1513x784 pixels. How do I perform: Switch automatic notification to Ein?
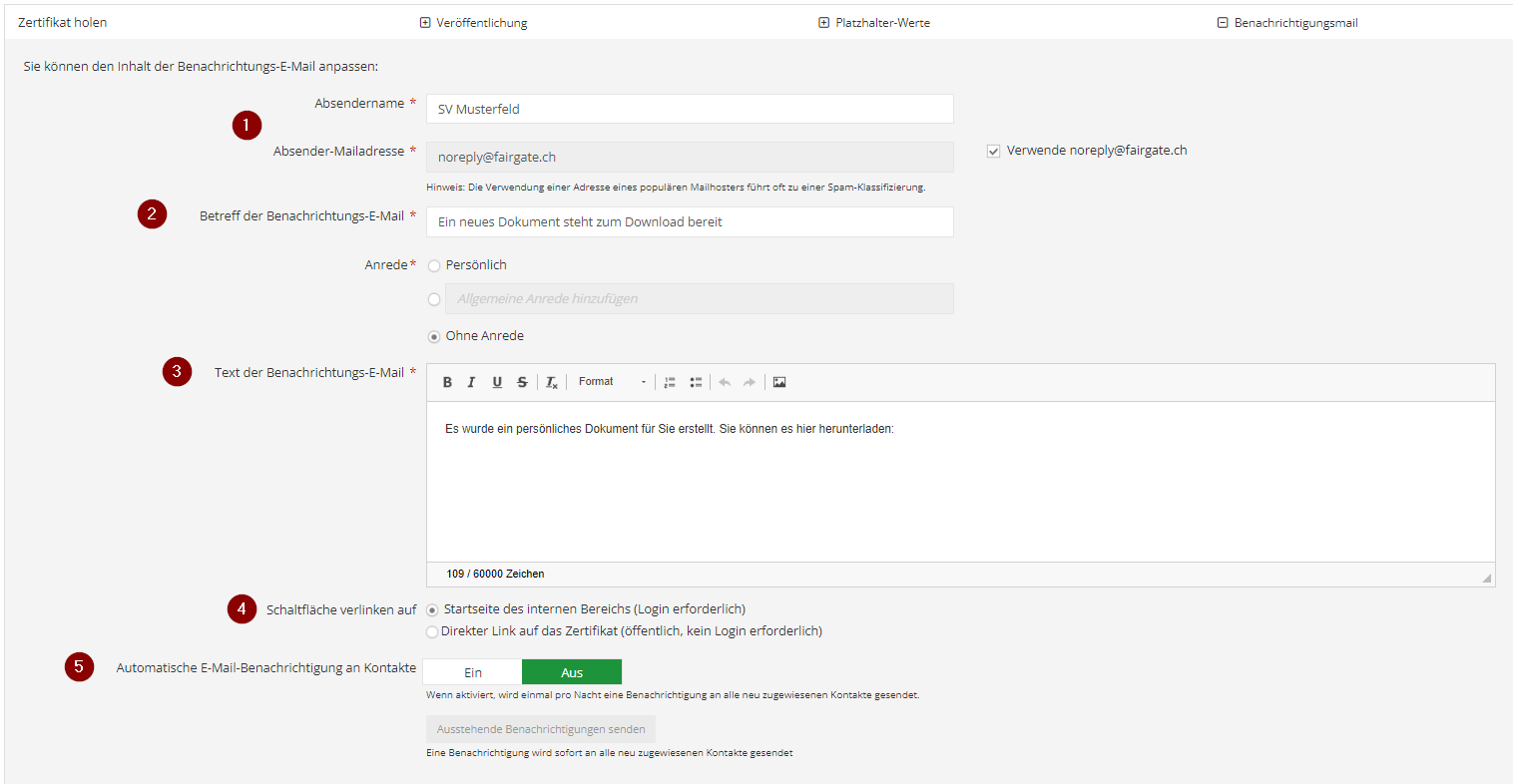coord(472,672)
